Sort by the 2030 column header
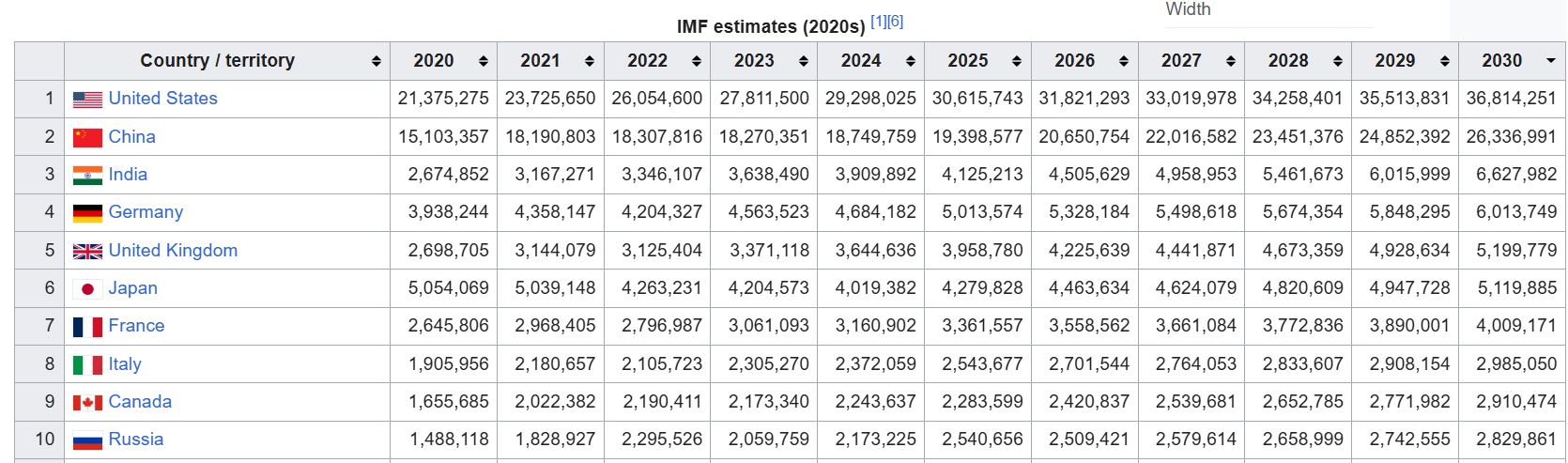 (1513, 61)
